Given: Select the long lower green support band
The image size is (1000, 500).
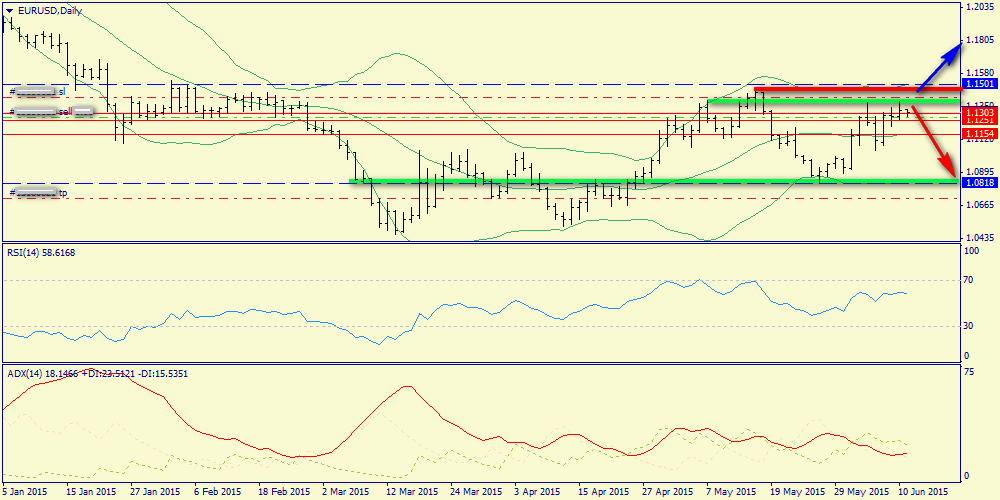Looking at the screenshot, I should (650, 181).
